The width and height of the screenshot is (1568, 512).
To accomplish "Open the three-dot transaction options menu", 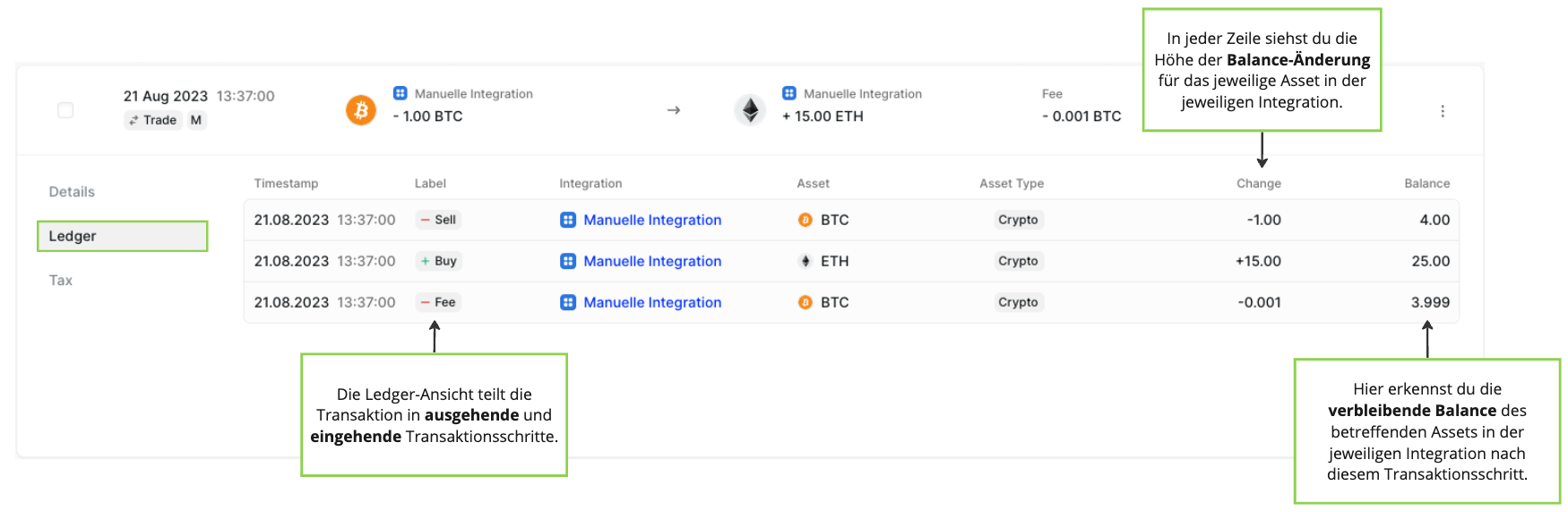I will tap(1443, 111).
